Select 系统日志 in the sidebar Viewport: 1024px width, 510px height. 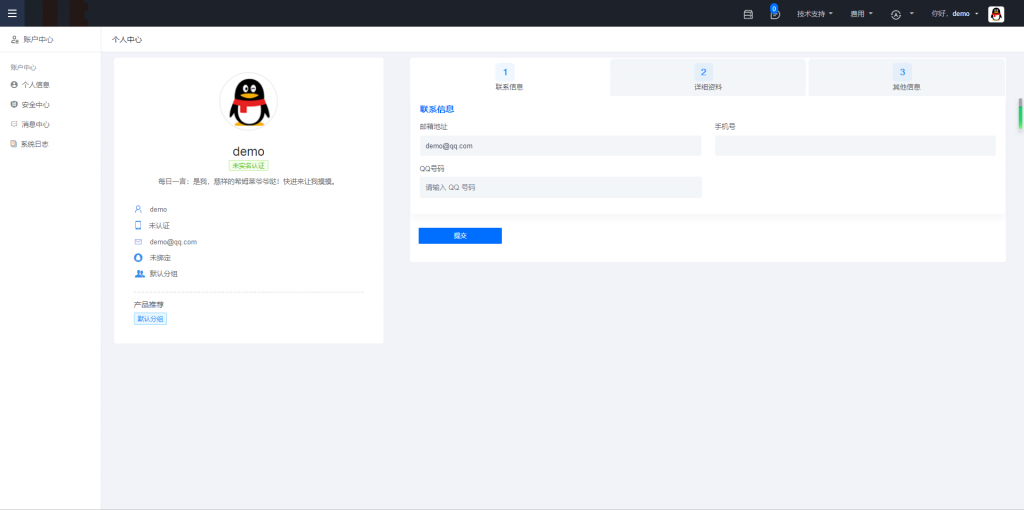35,144
